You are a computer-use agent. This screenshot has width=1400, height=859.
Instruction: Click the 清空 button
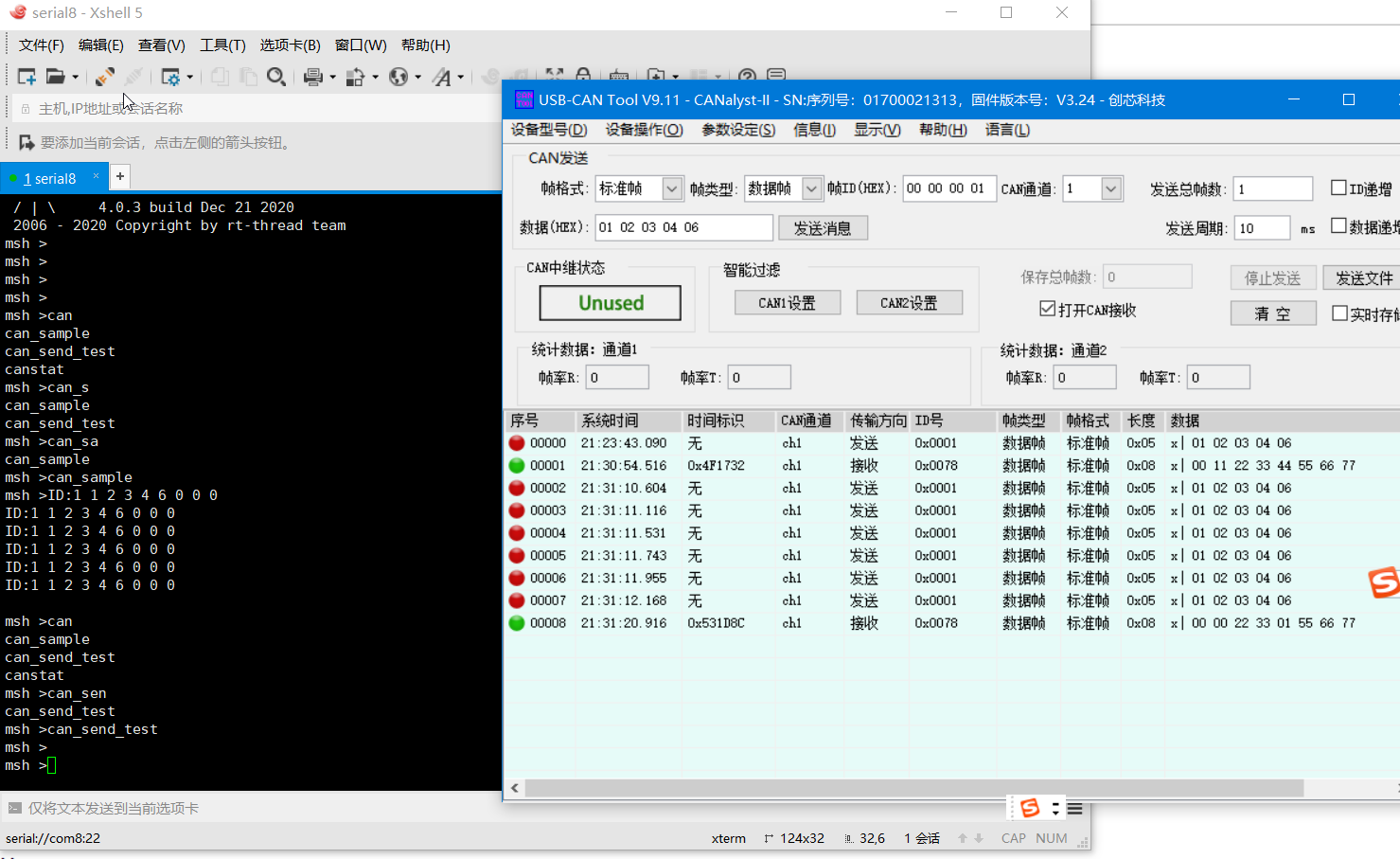point(1273,313)
